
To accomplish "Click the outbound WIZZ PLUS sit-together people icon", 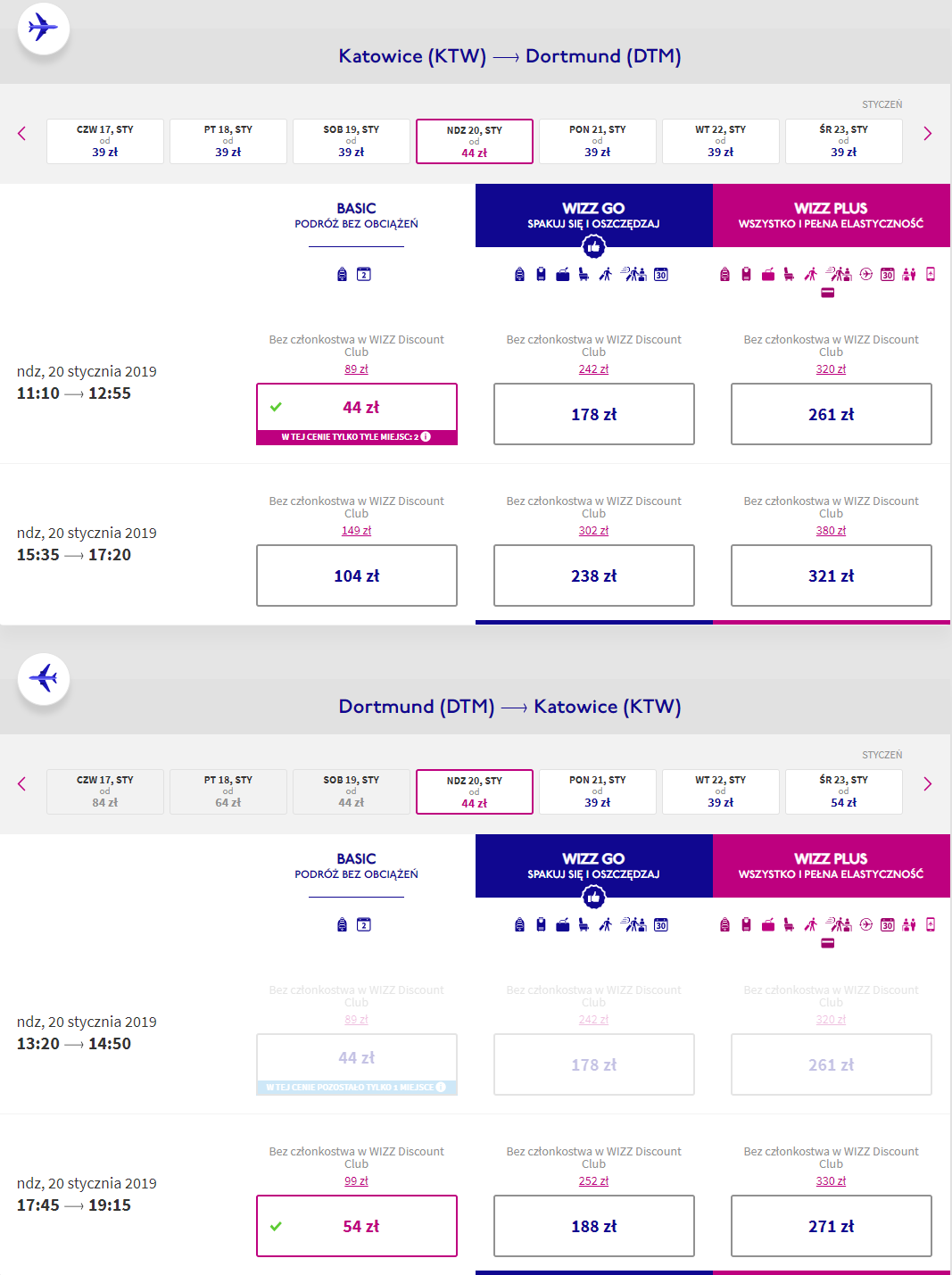I will [x=908, y=274].
